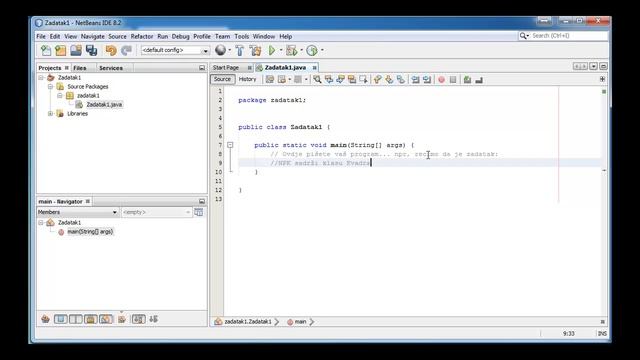The height and width of the screenshot is (360, 640).
Task: Open the Tools menu
Action: [x=241, y=36]
